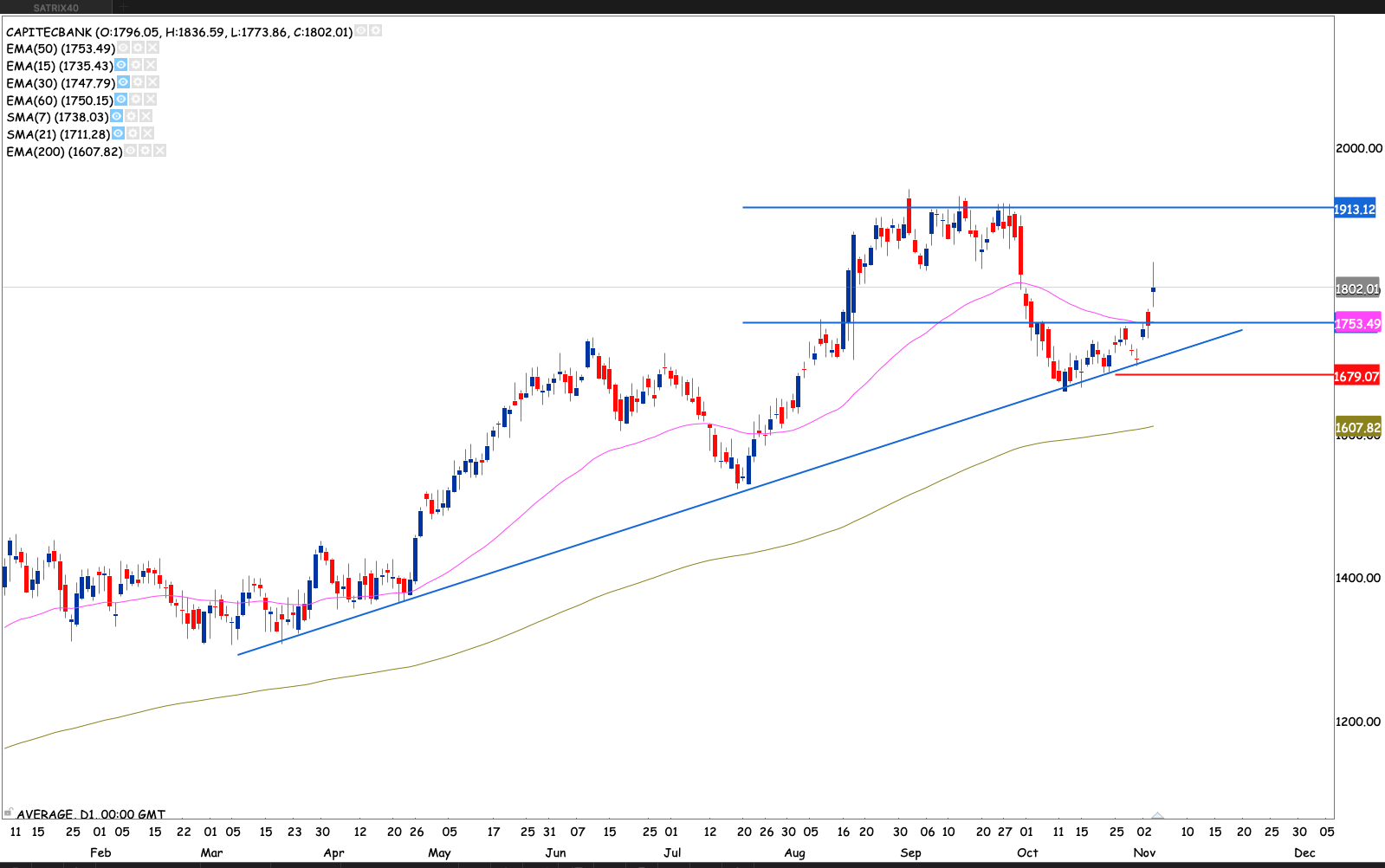1385x868 pixels.
Task: Open CAPITECBANK series settings gear
Action: point(376,31)
